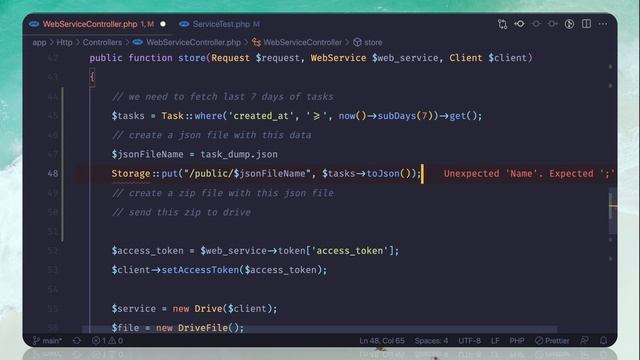Select language mode 'PHP' in status bar
This screenshot has height=360, width=640.
pos(517,340)
